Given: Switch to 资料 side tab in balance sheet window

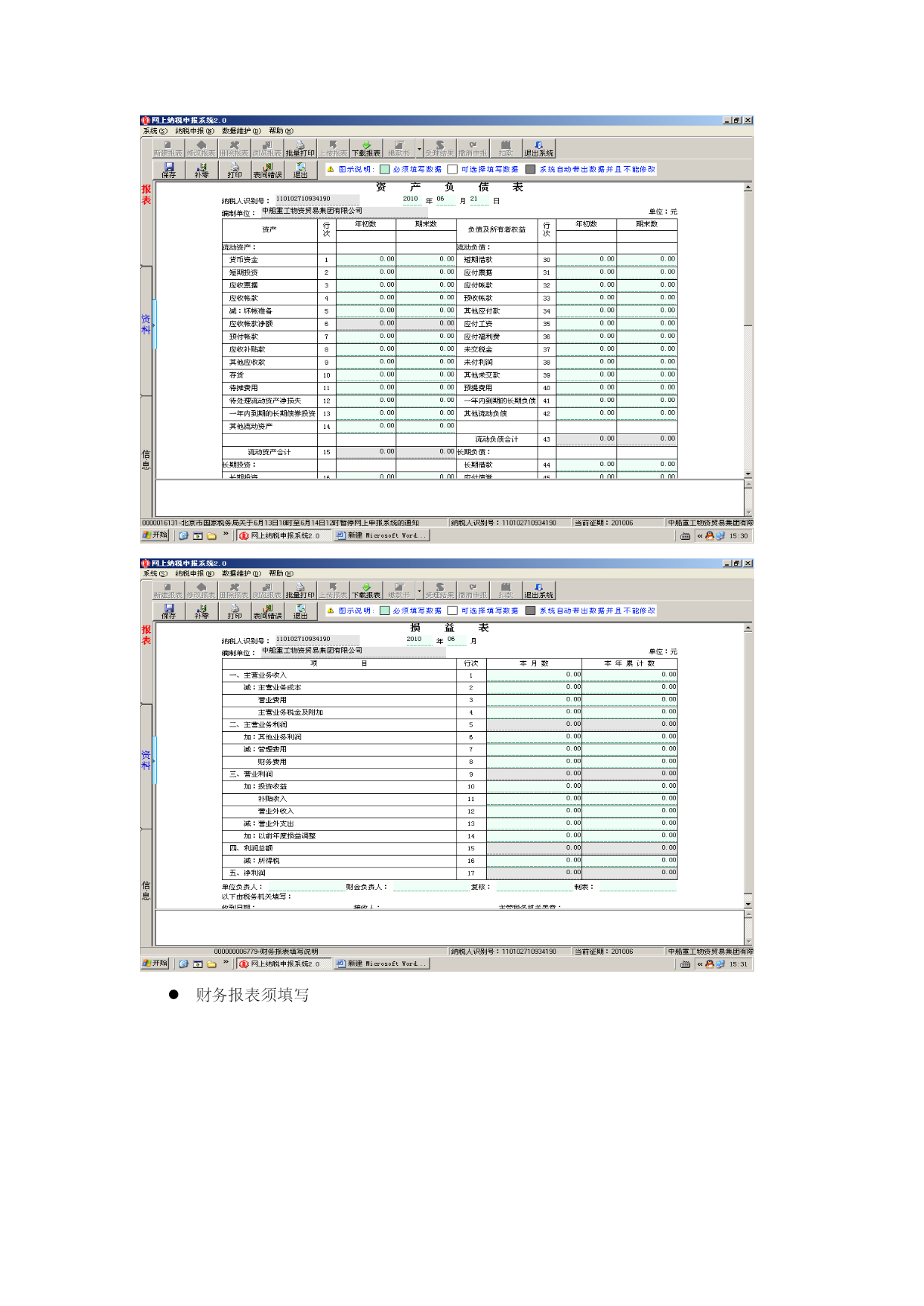Looking at the screenshot, I should pos(146,325).
